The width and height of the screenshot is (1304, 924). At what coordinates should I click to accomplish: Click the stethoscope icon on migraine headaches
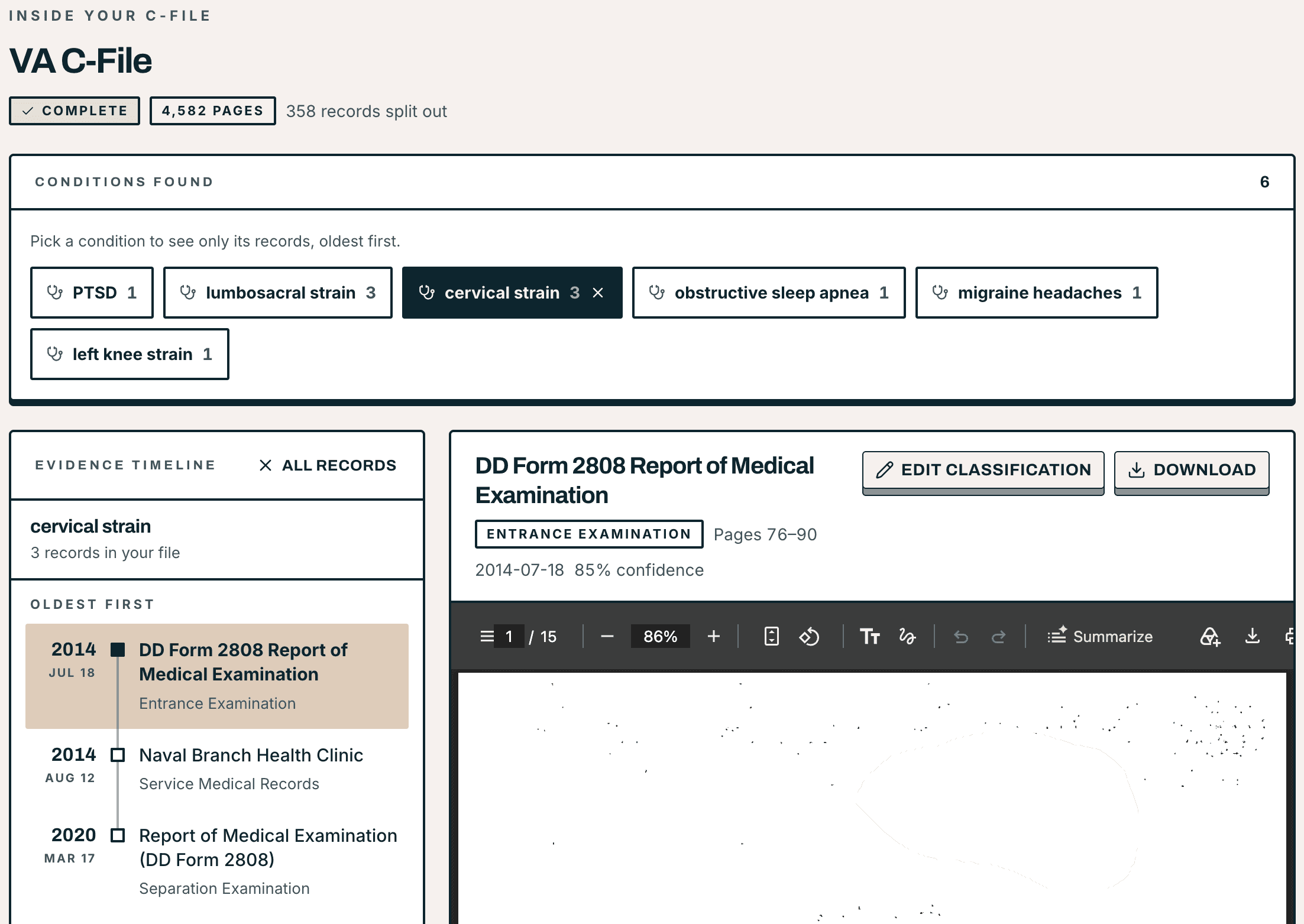(940, 293)
